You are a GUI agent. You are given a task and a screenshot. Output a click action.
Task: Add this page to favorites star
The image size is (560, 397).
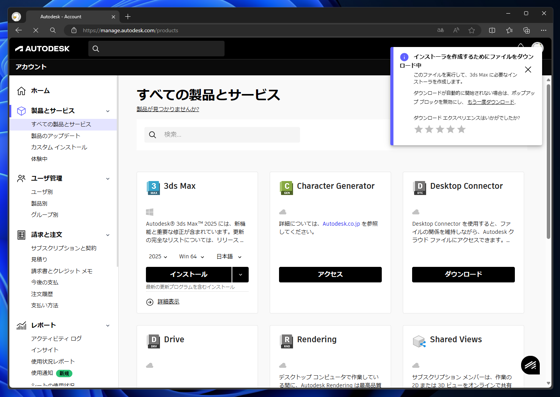coord(472,30)
